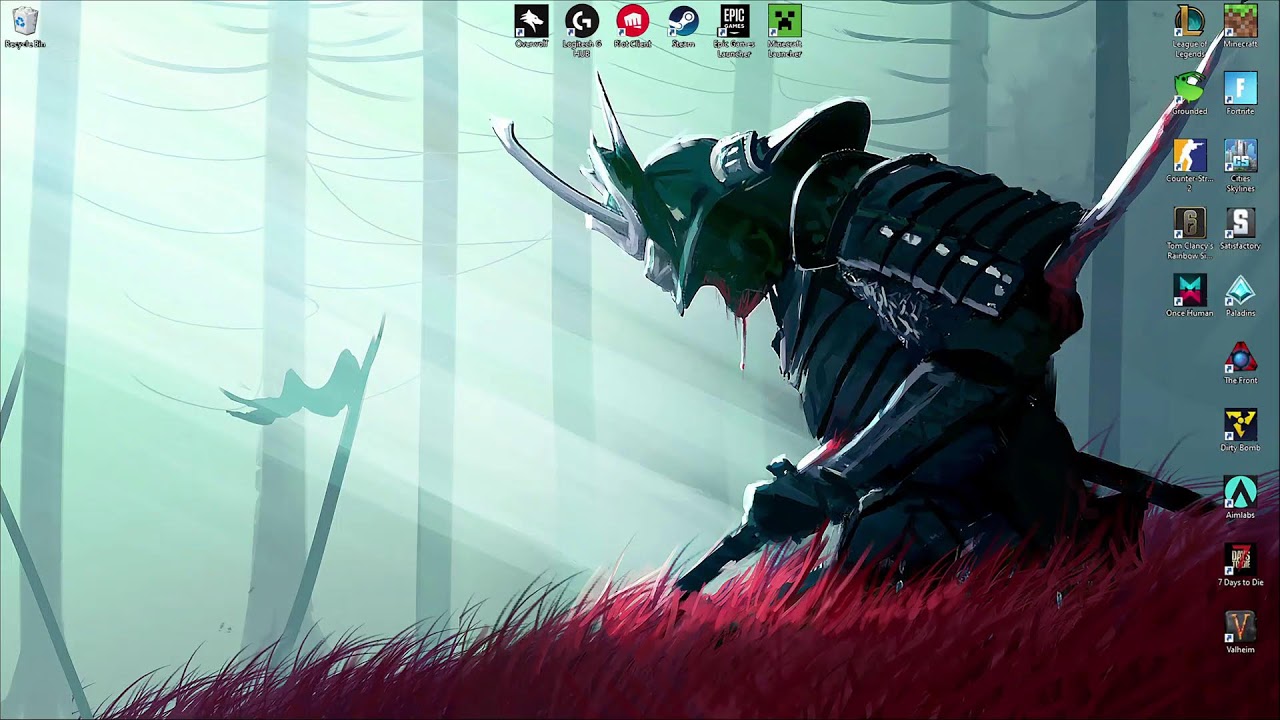Image resolution: width=1280 pixels, height=720 pixels.
Task: Select the Recycle Bin desktop icon
Action: pyautogui.click(x=25, y=23)
